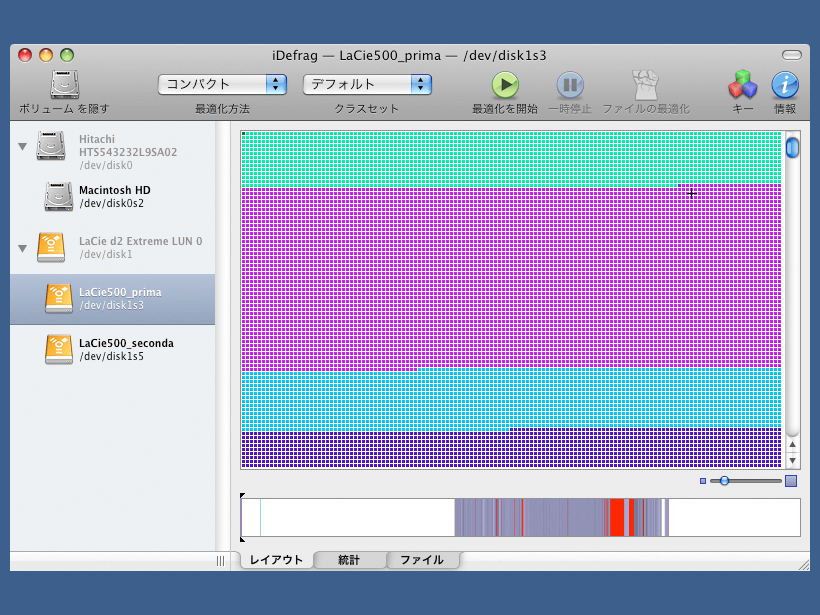Click the Hitachi internal disk icon
Image resolution: width=820 pixels, height=615 pixels.
click(x=51, y=145)
